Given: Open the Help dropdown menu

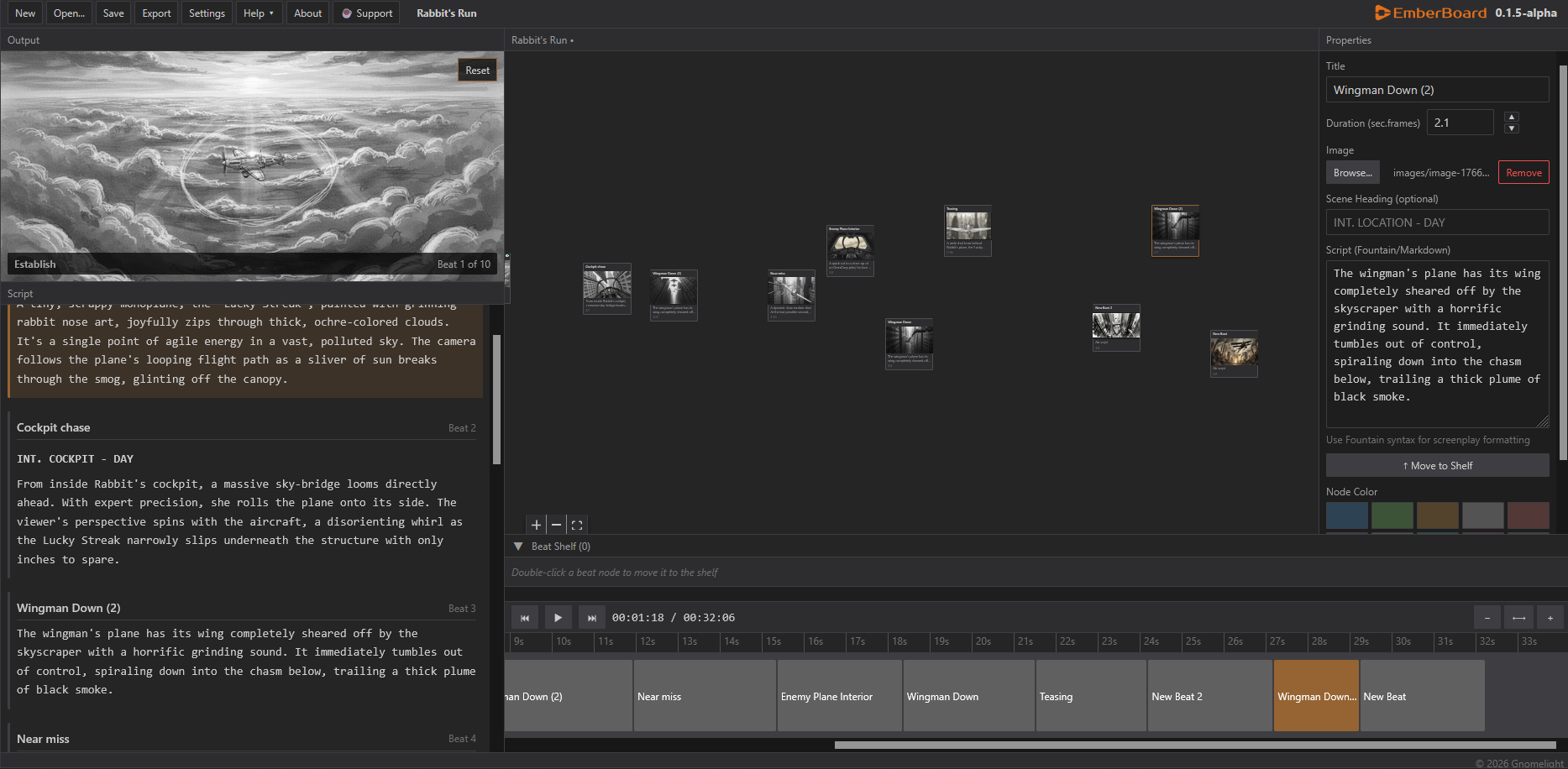Looking at the screenshot, I should coord(258,13).
